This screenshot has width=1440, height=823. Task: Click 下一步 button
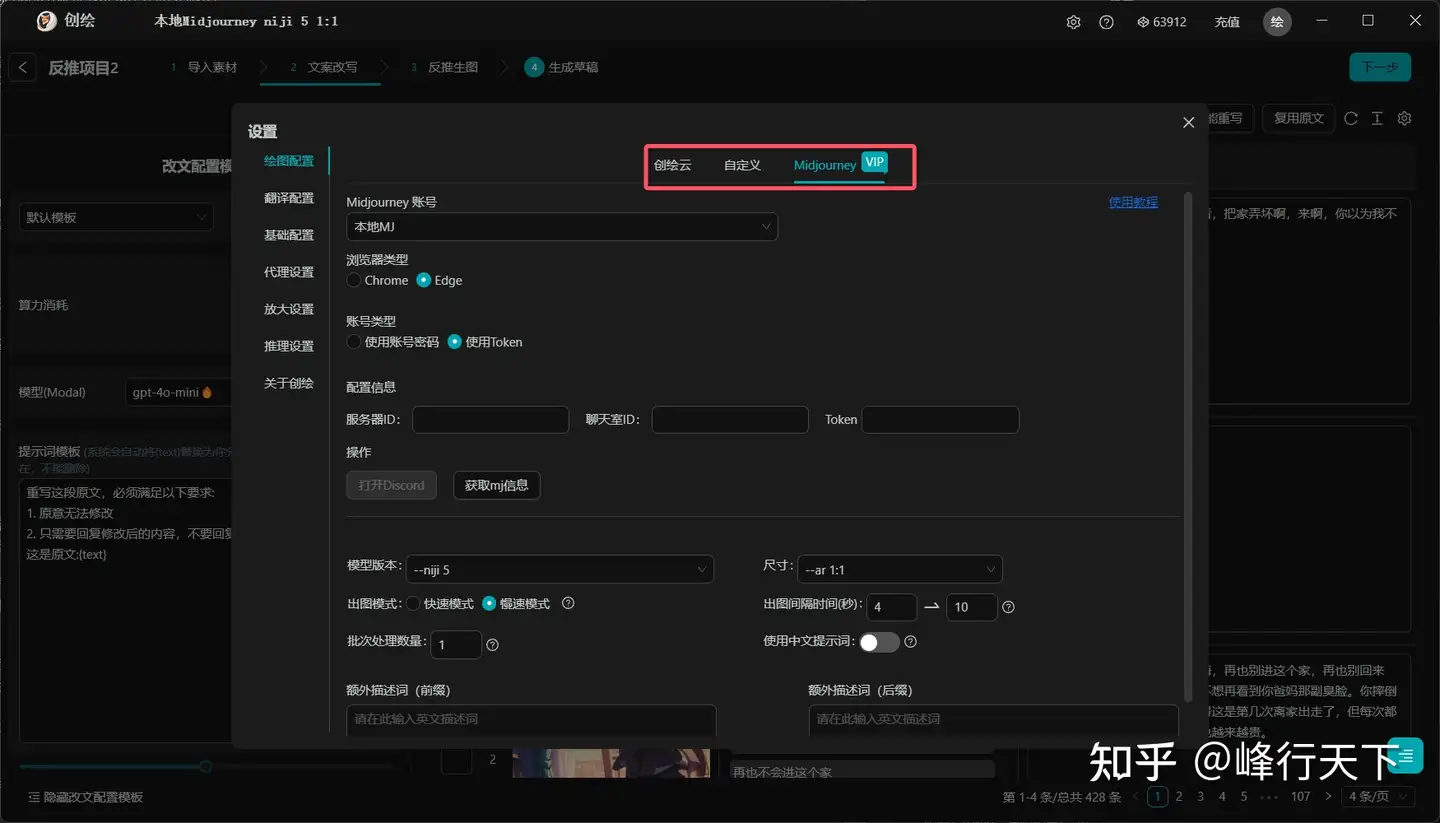pyautogui.click(x=1380, y=67)
